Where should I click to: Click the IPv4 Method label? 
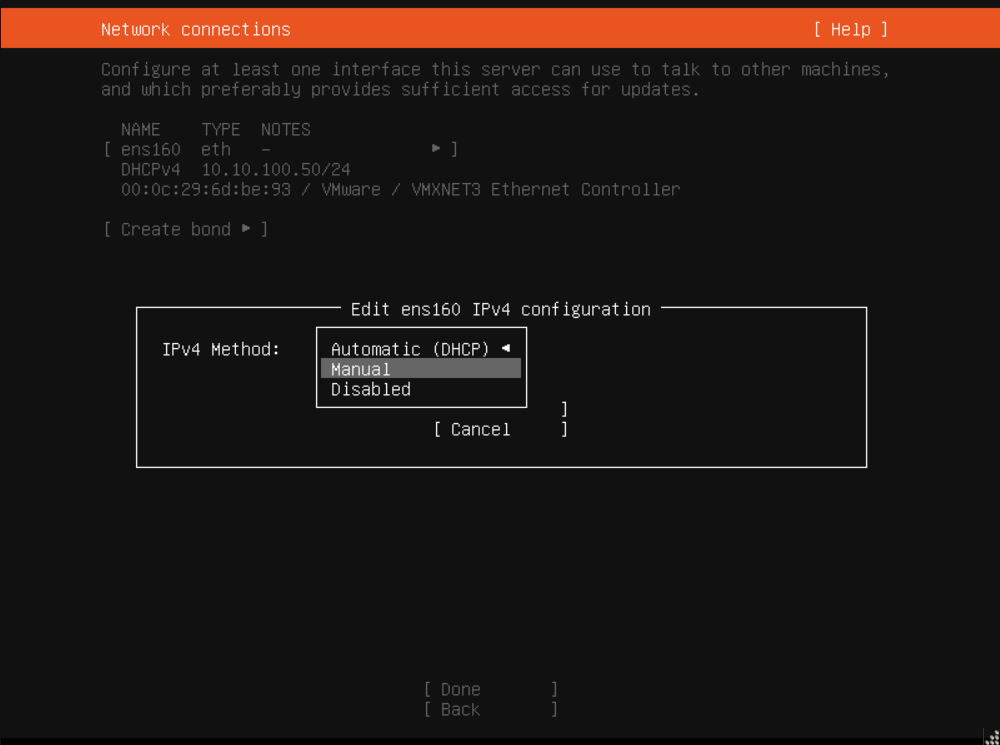point(221,349)
